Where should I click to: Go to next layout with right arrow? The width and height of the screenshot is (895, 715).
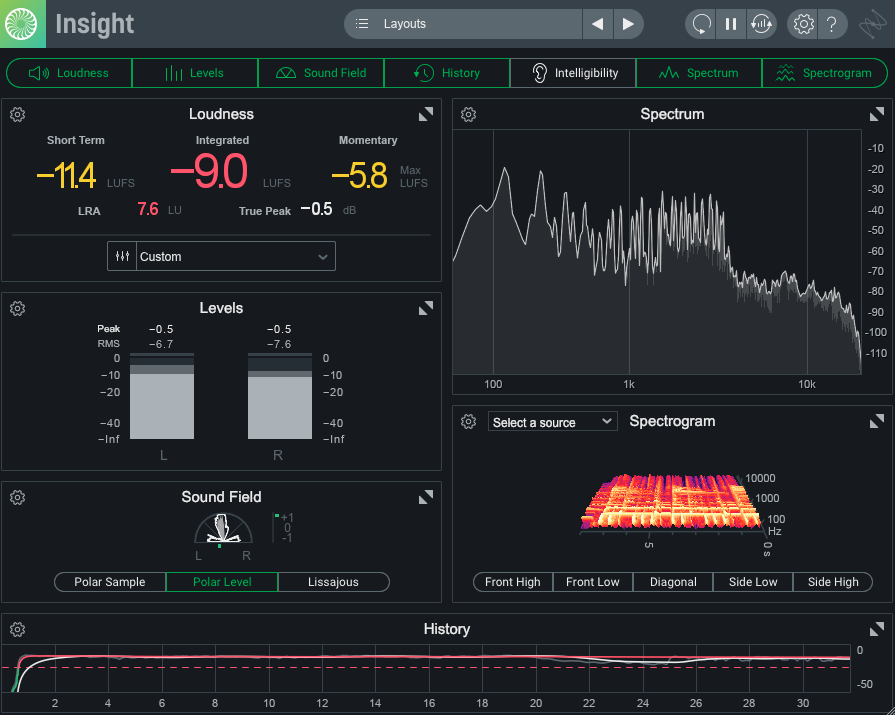[x=628, y=24]
